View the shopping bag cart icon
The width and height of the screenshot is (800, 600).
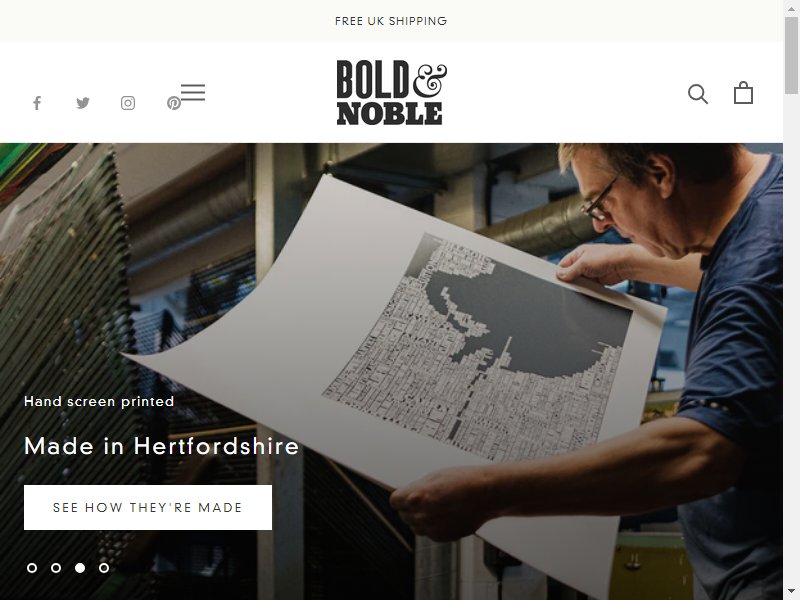click(743, 93)
